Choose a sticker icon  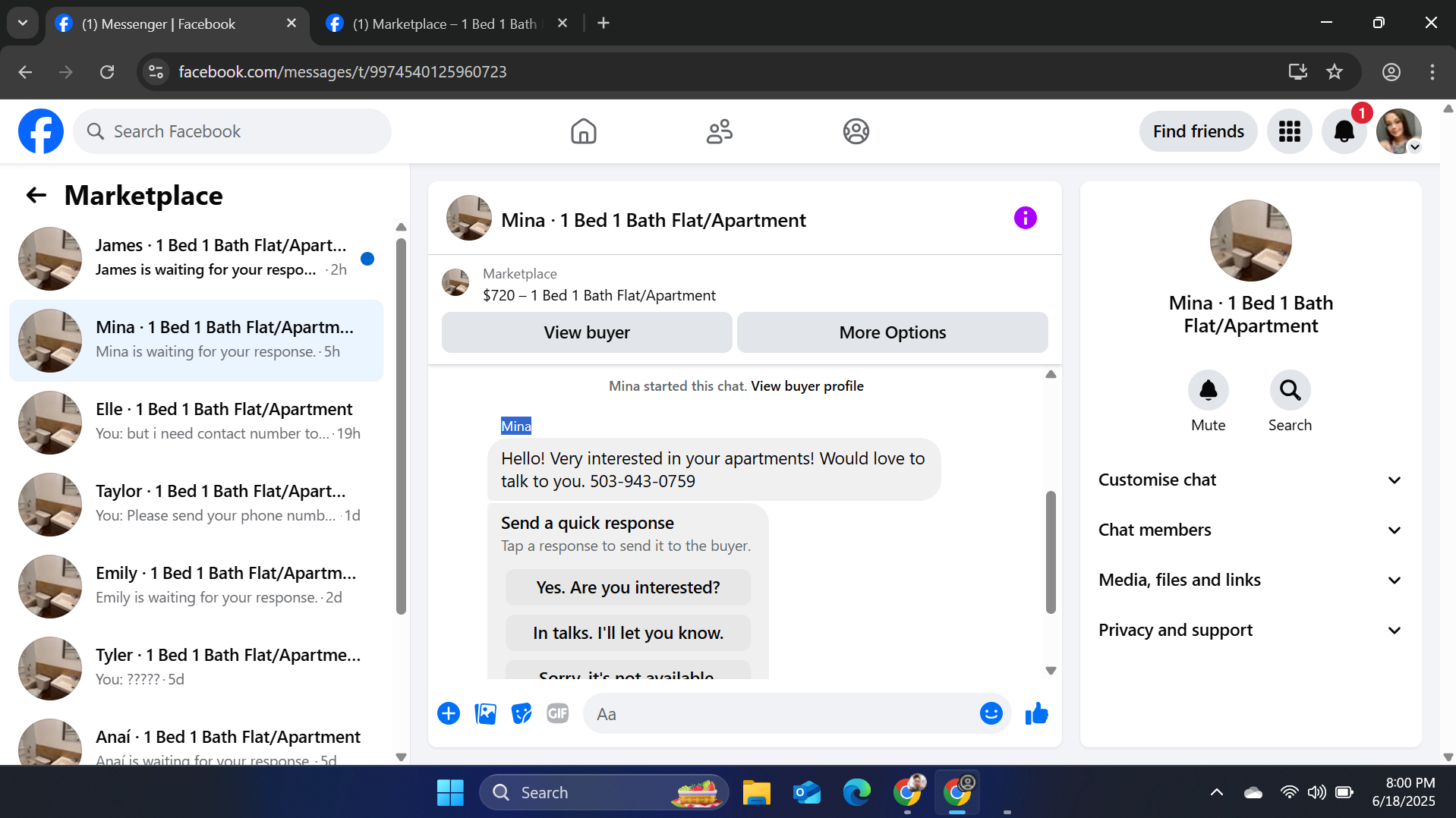522,713
